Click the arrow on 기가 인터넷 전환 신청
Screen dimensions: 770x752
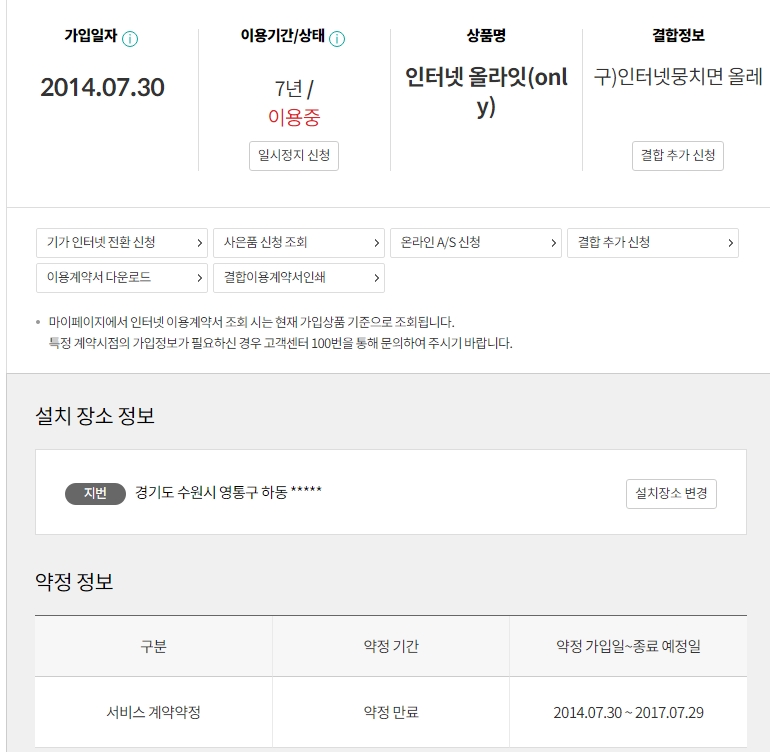(200, 243)
